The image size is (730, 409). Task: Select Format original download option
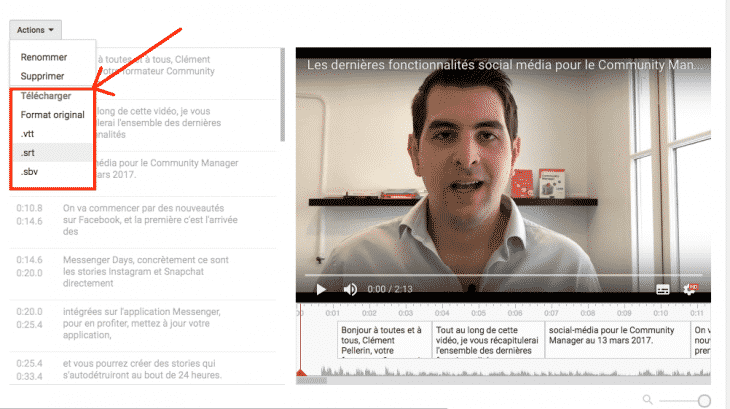(x=52, y=115)
